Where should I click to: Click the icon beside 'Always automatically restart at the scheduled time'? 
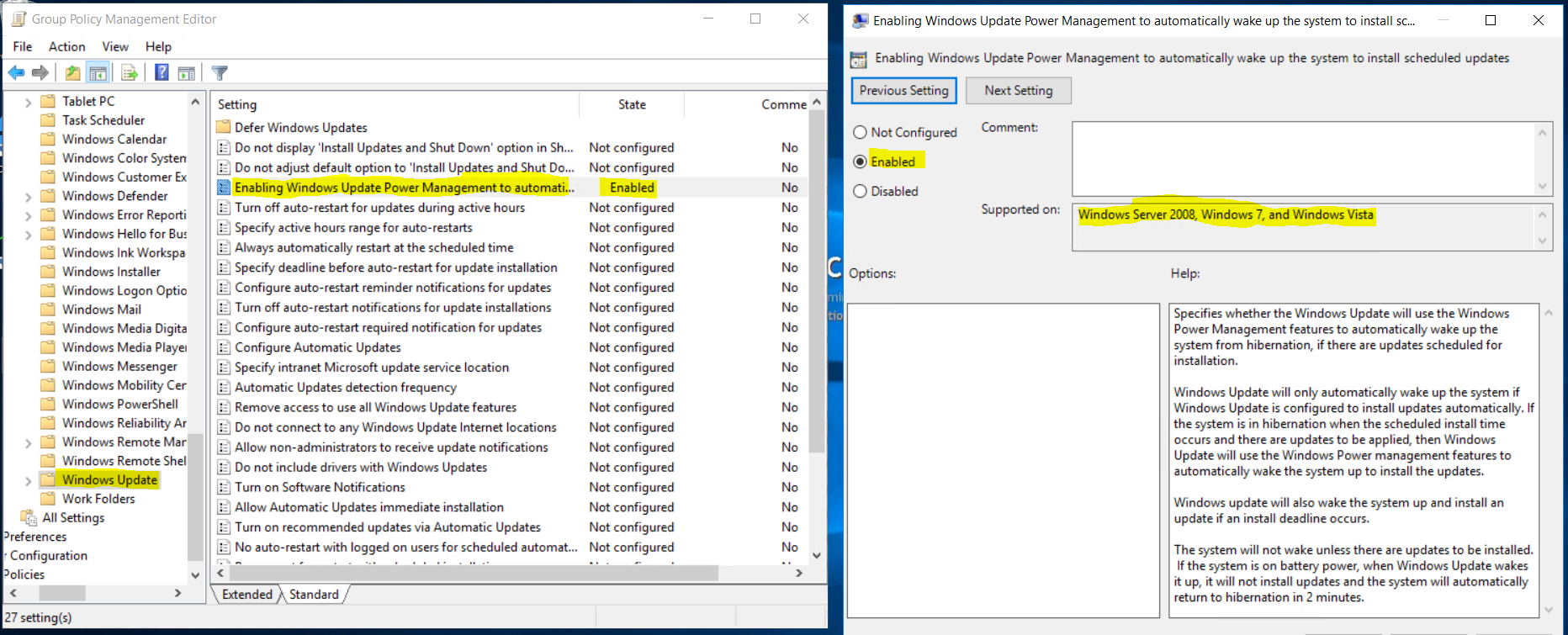pyautogui.click(x=224, y=247)
